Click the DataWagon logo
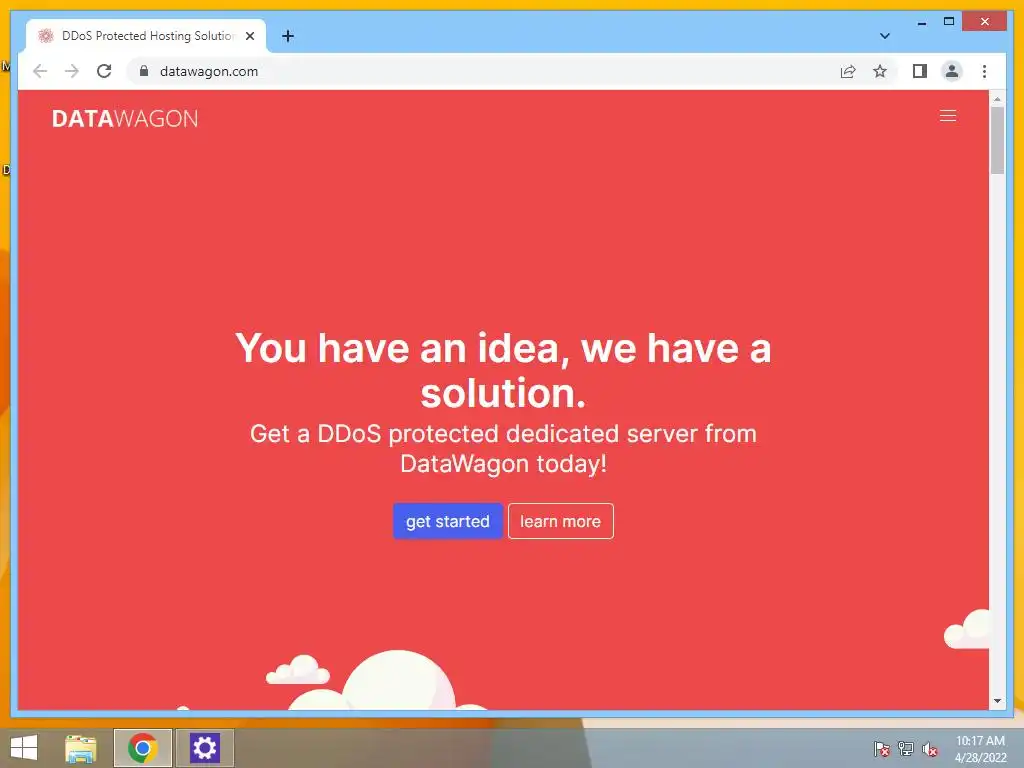This screenshot has width=1024, height=768. (125, 118)
